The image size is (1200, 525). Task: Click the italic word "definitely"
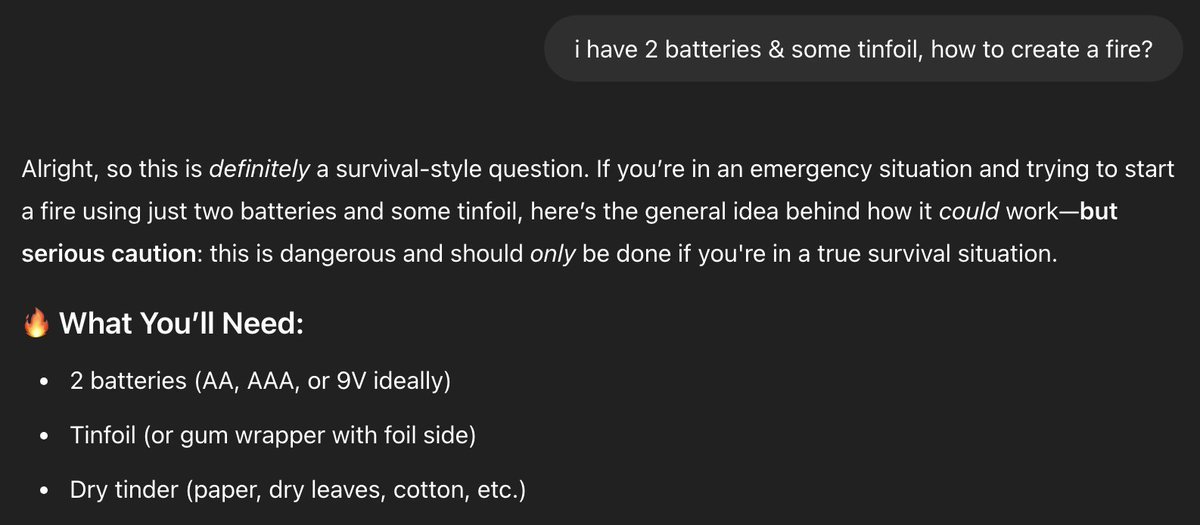[259, 169]
